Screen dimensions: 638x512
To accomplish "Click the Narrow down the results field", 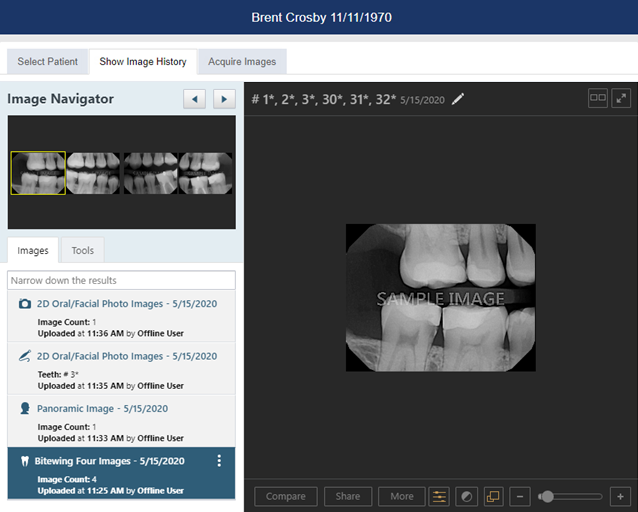I will point(121,280).
